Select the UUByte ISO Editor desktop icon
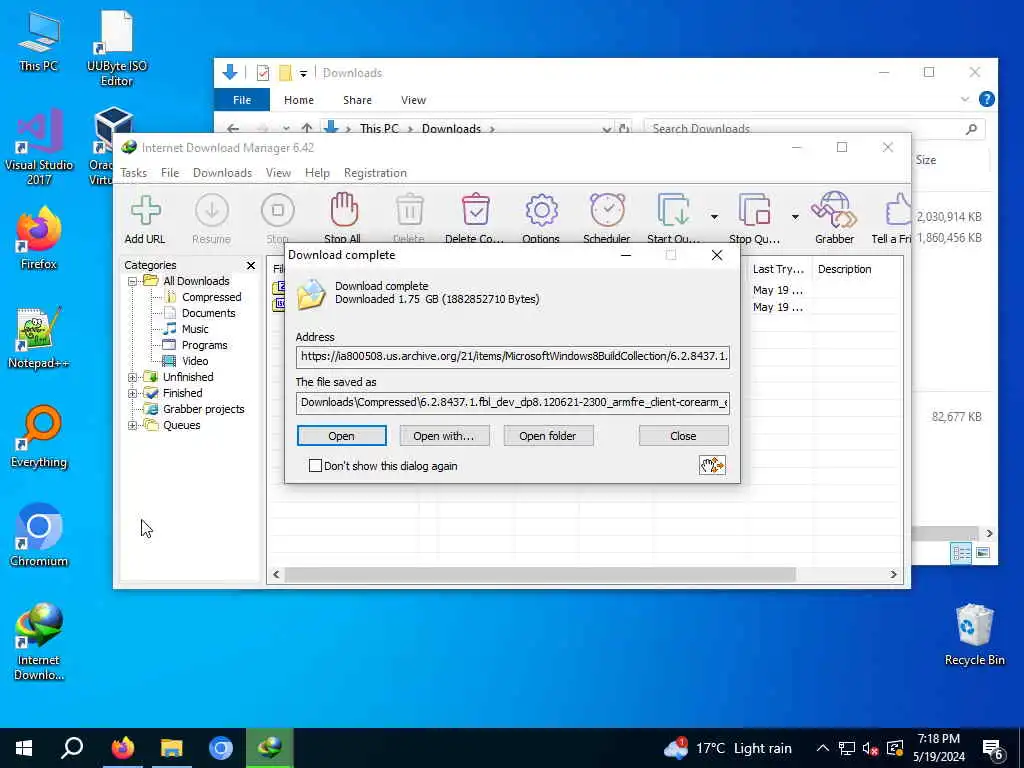Screen dimensions: 1024x768 tap(117, 48)
